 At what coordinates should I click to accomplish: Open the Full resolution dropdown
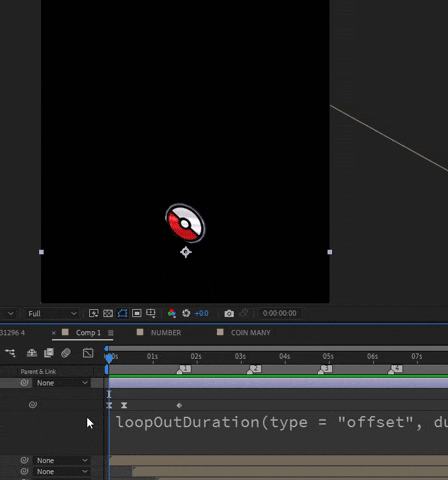tap(52, 314)
